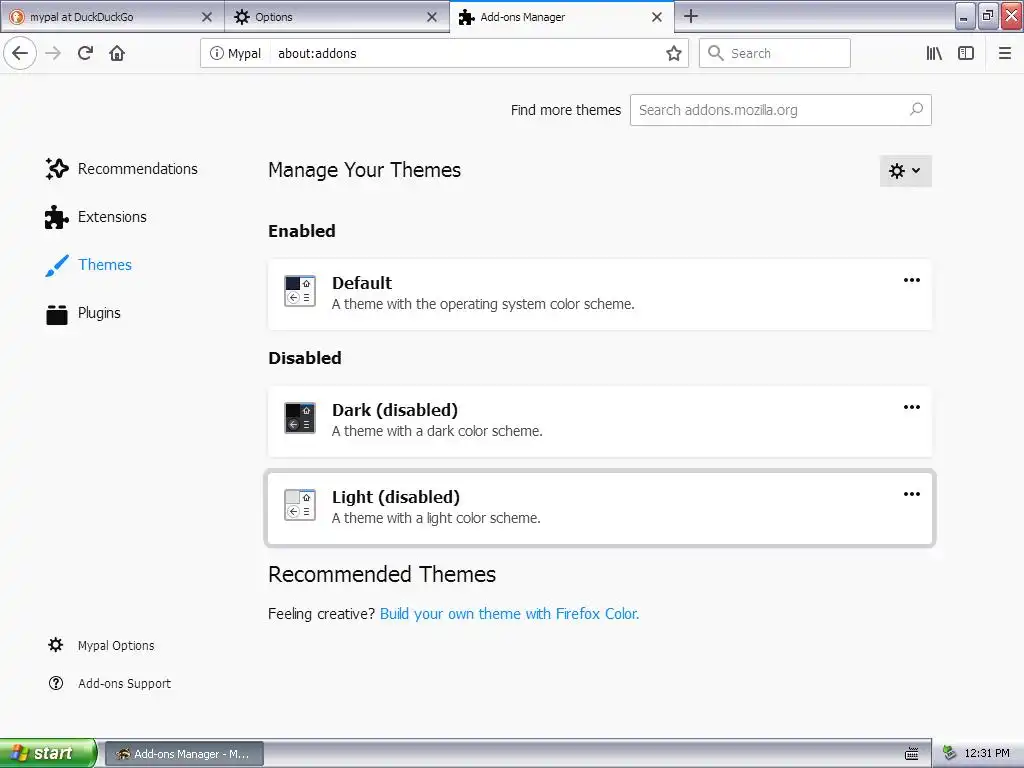
Task: Click the Light theme thumbnail icon
Action: click(x=300, y=505)
